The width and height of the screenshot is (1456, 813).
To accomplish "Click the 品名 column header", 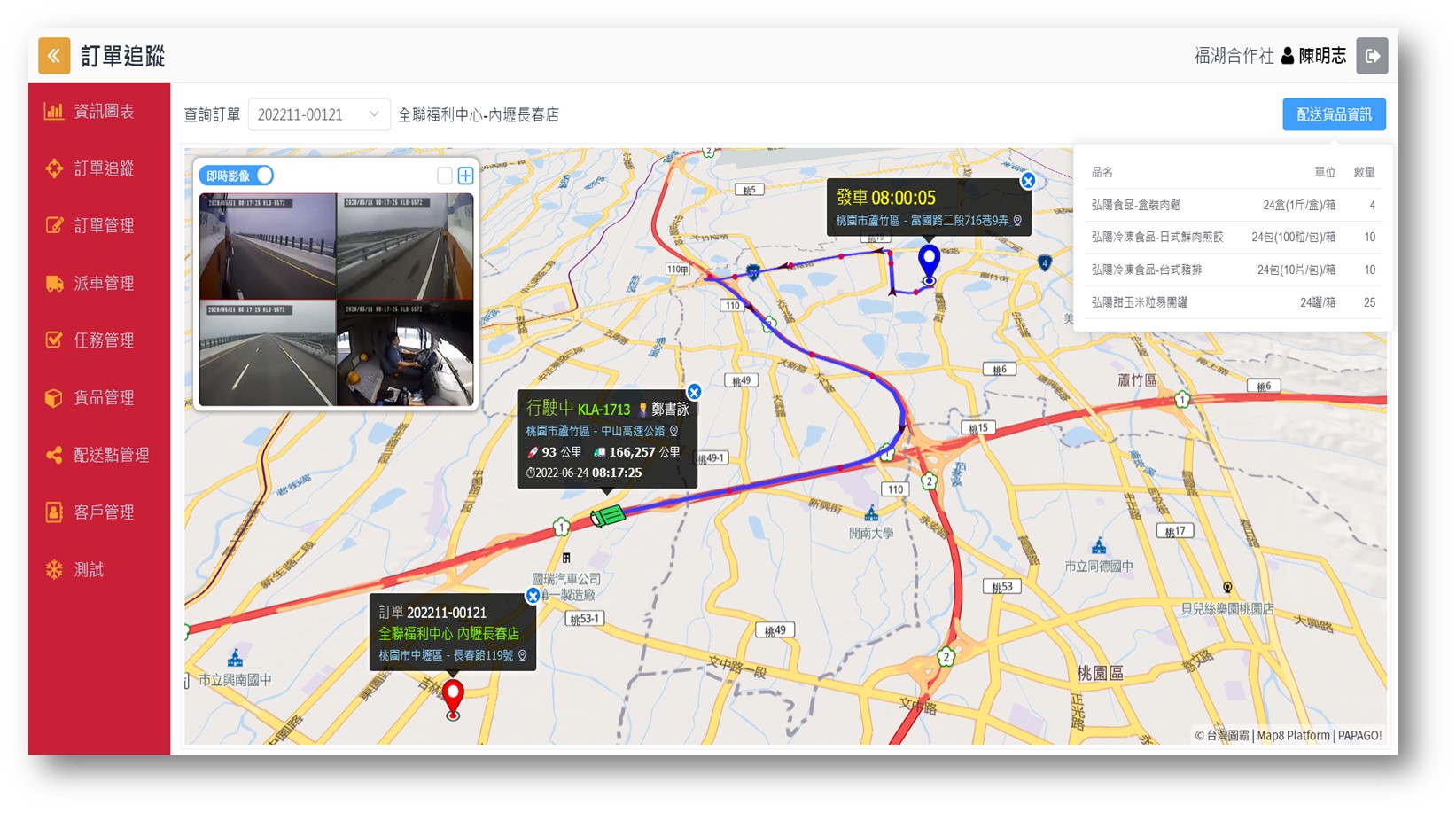I will pos(1102,172).
